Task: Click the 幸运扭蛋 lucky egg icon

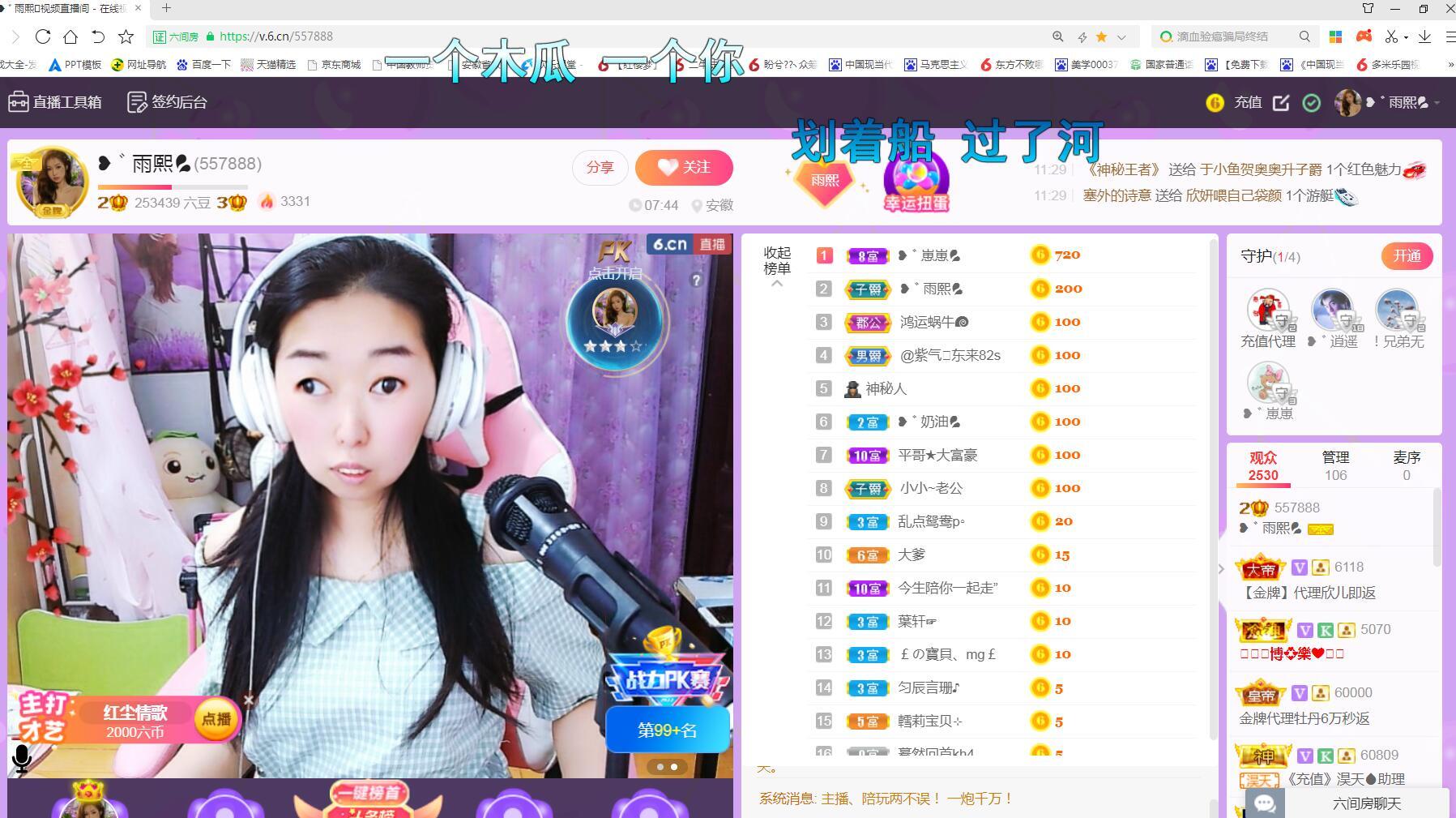Action: click(916, 182)
